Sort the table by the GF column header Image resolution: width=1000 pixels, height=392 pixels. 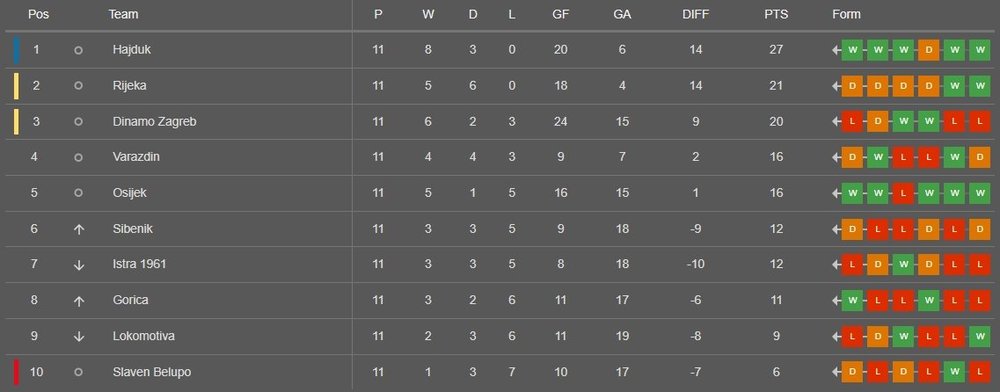tap(561, 14)
